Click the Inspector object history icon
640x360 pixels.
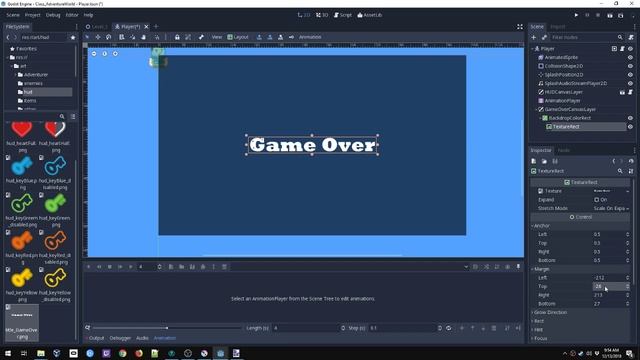pos(631,161)
